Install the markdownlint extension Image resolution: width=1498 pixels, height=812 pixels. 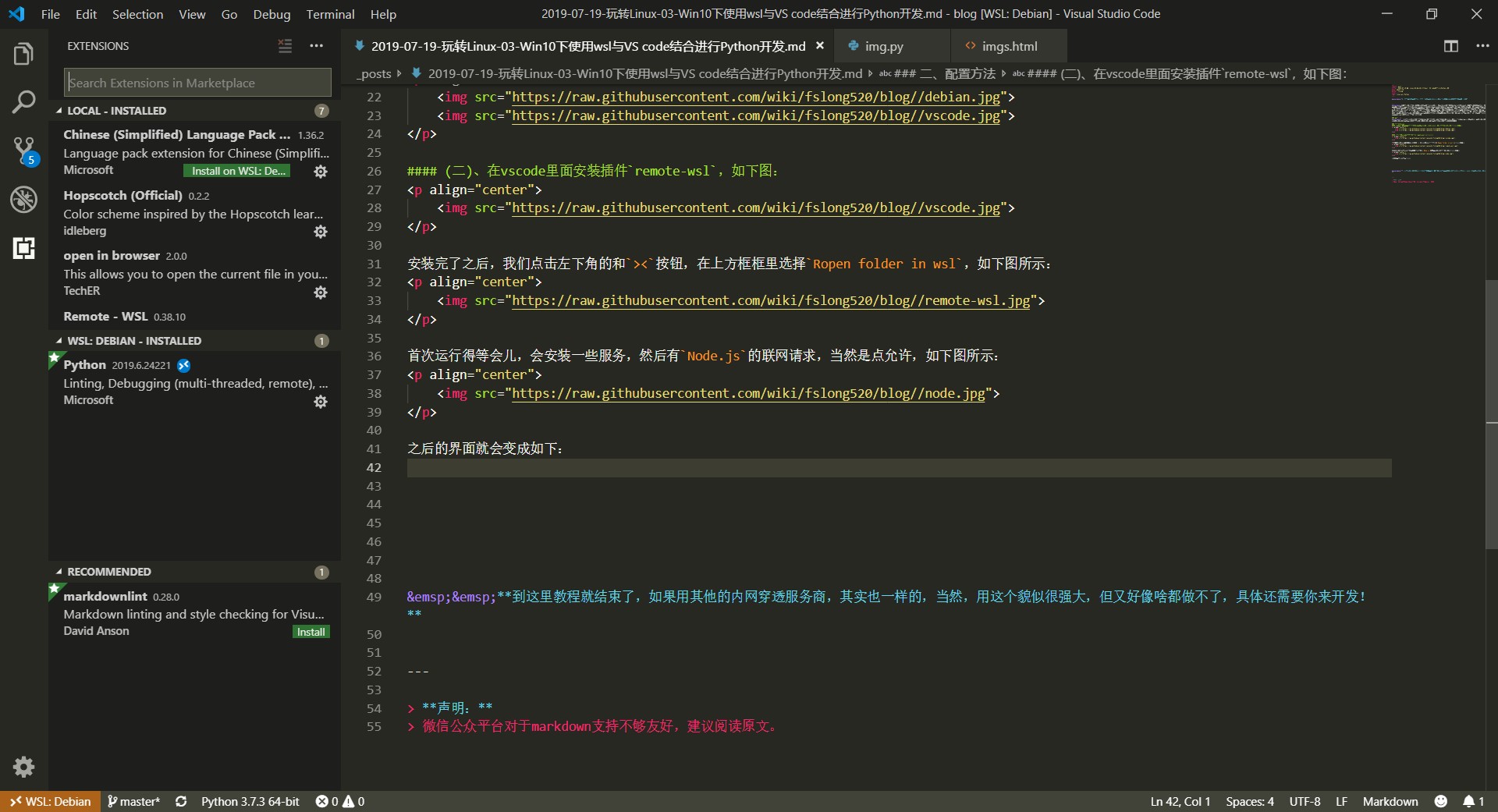pos(311,632)
